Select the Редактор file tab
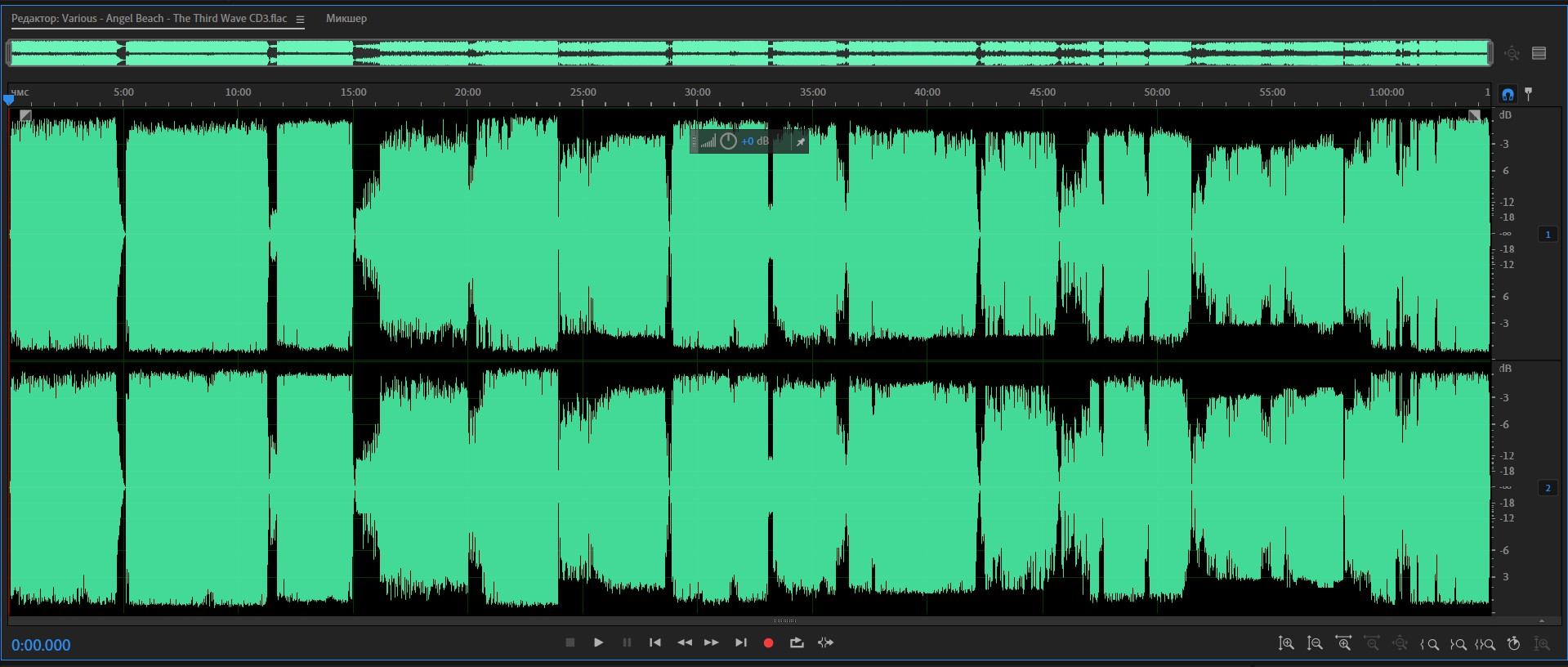Viewport: 1568px width, 667px height. tap(150, 18)
